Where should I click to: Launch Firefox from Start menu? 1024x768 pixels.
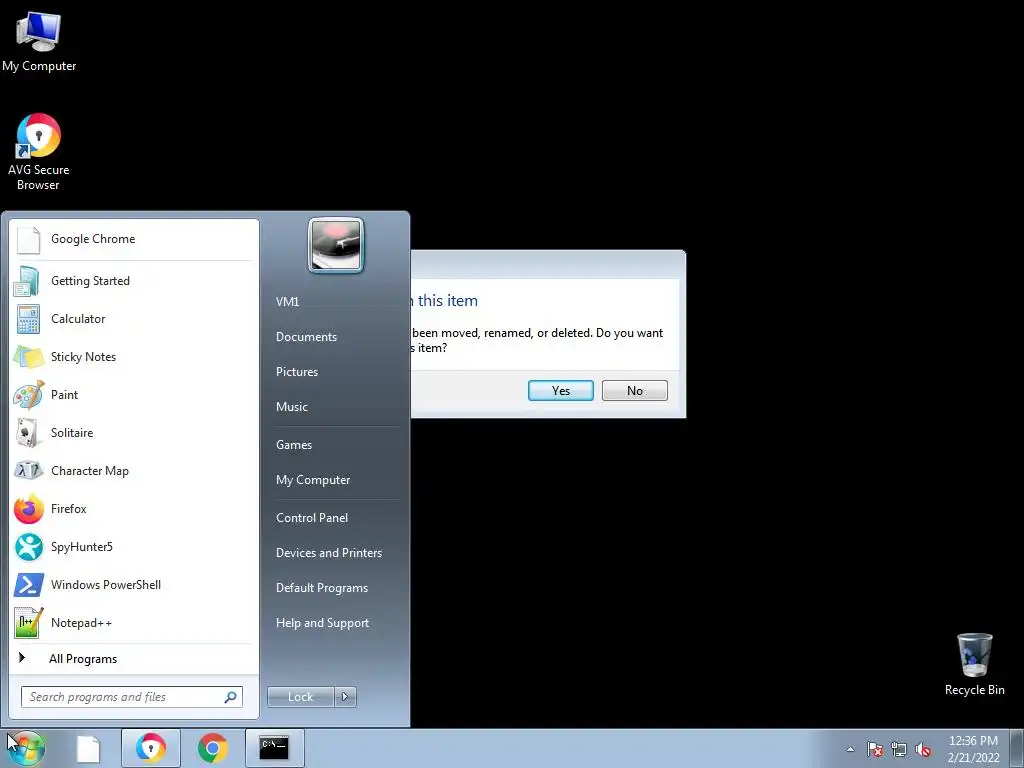click(x=133, y=509)
